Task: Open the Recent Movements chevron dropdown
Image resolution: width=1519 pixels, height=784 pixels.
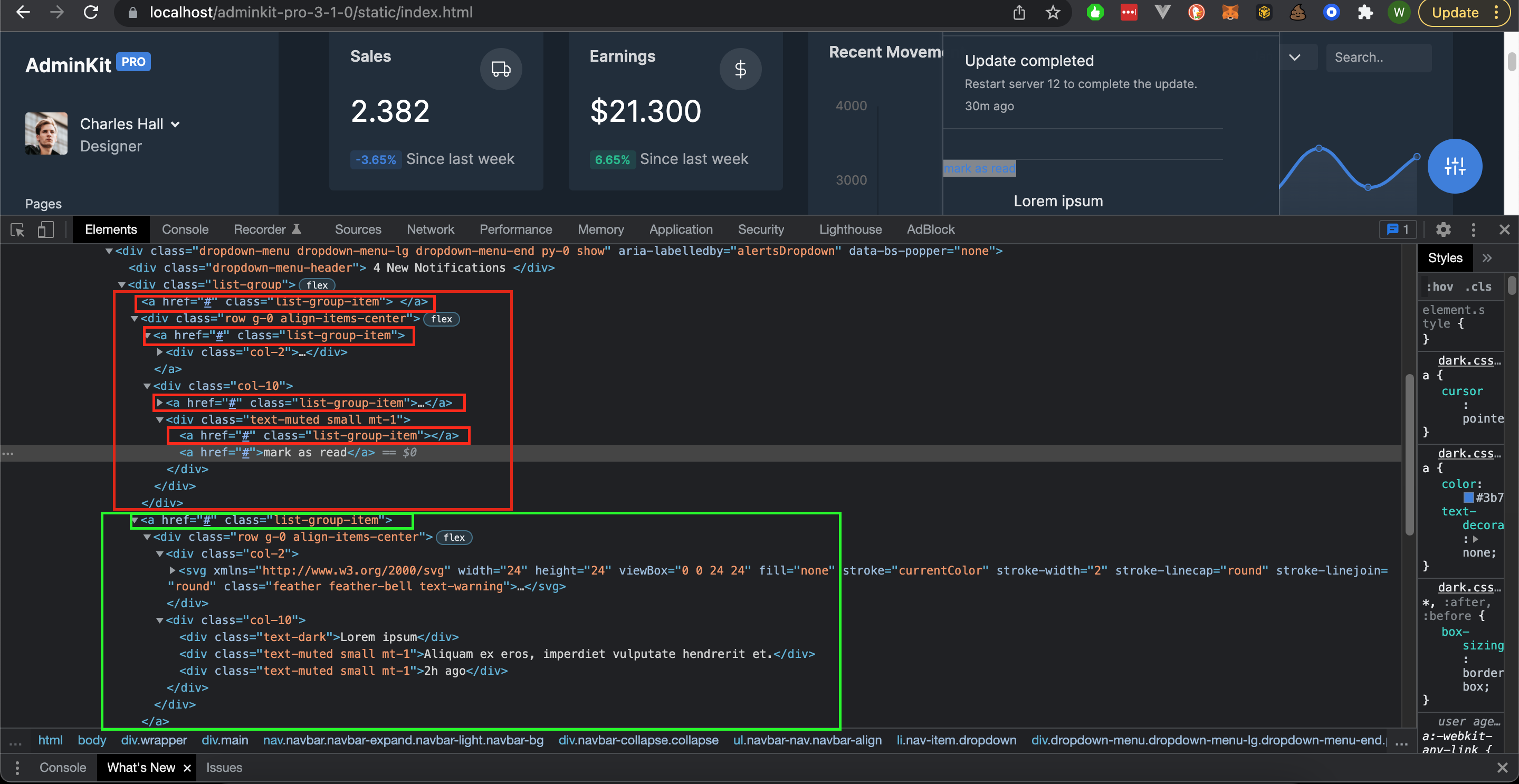Action: pyautogui.click(x=1295, y=57)
